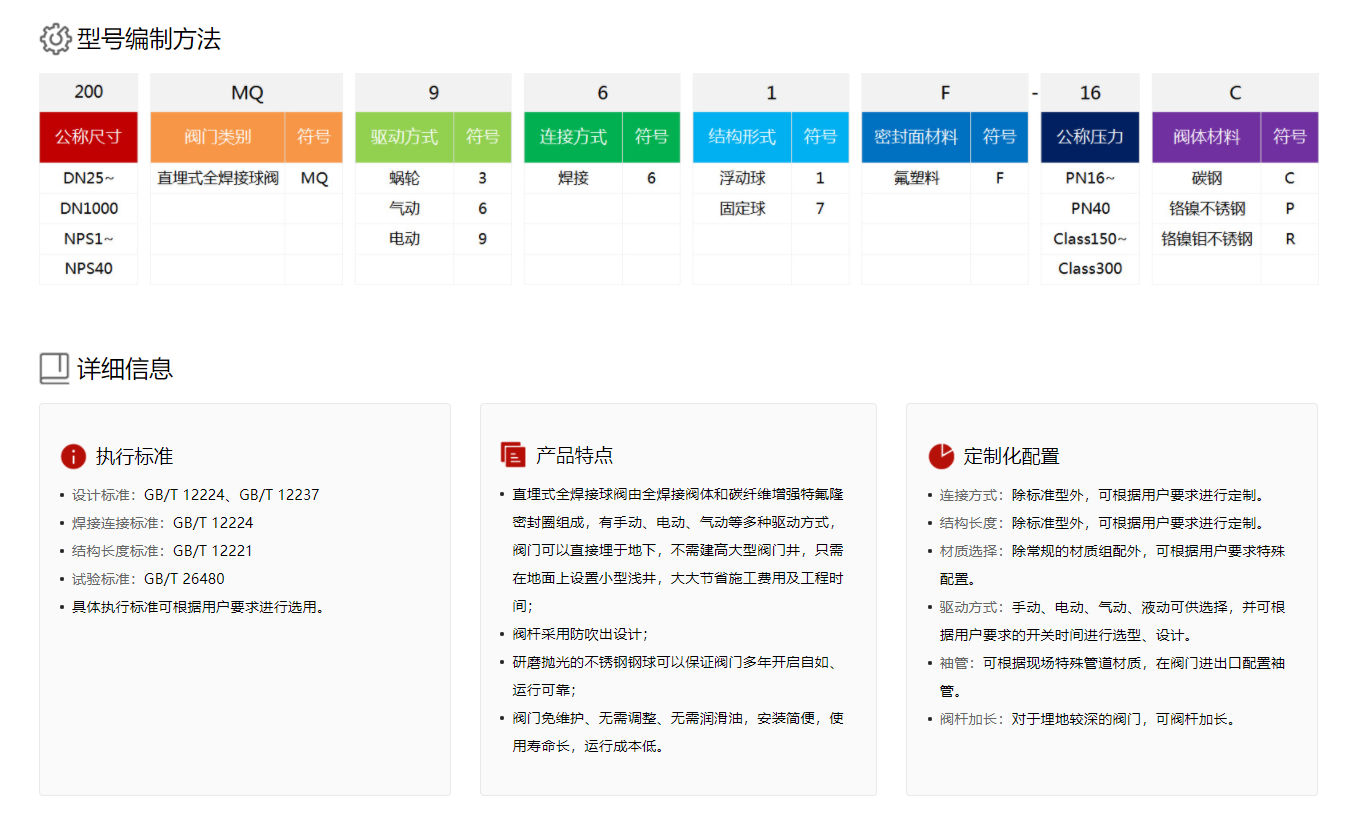This screenshot has width=1355, height=818.
Task: Click the 固定球 structure row
Action: tap(742, 209)
